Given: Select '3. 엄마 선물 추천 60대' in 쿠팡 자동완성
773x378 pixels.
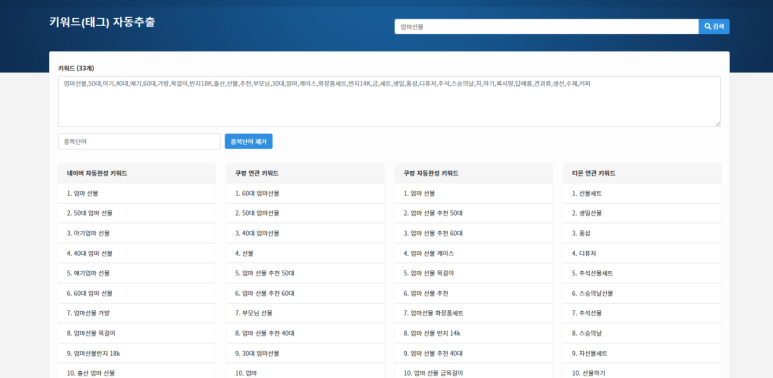Looking at the screenshot, I should pyautogui.click(x=473, y=233).
